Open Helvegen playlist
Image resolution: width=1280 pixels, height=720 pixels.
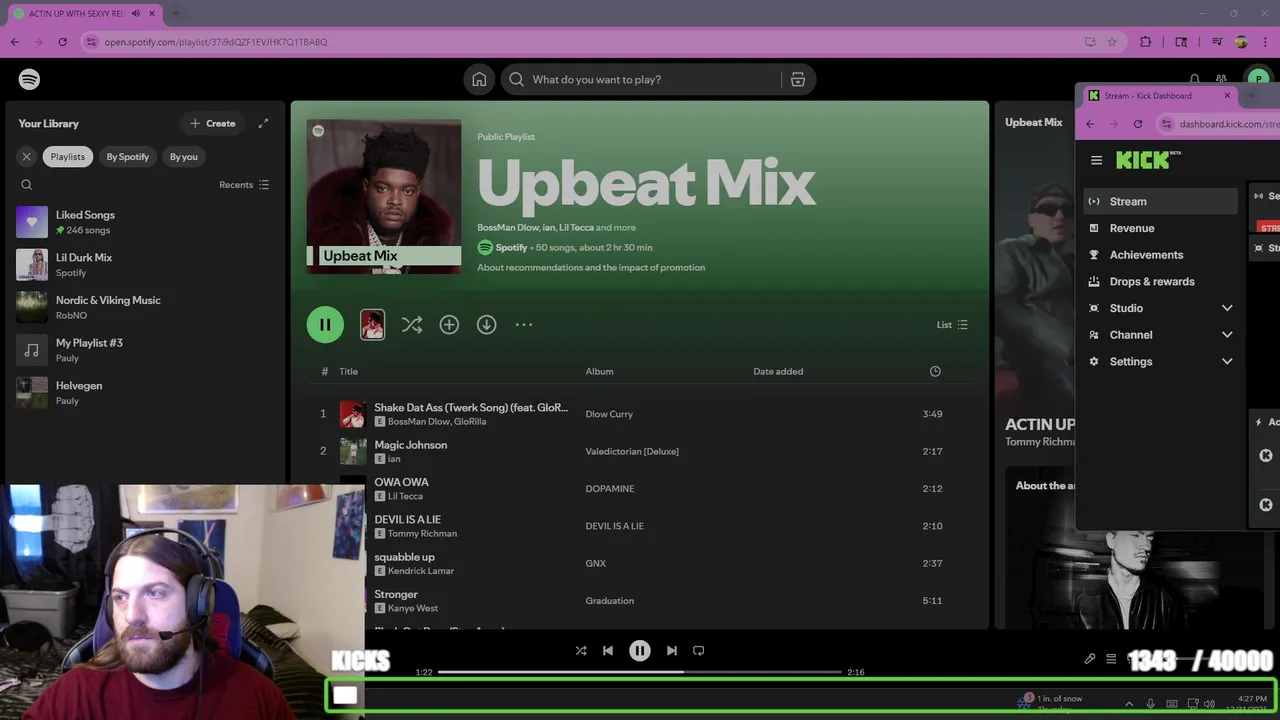pos(145,393)
